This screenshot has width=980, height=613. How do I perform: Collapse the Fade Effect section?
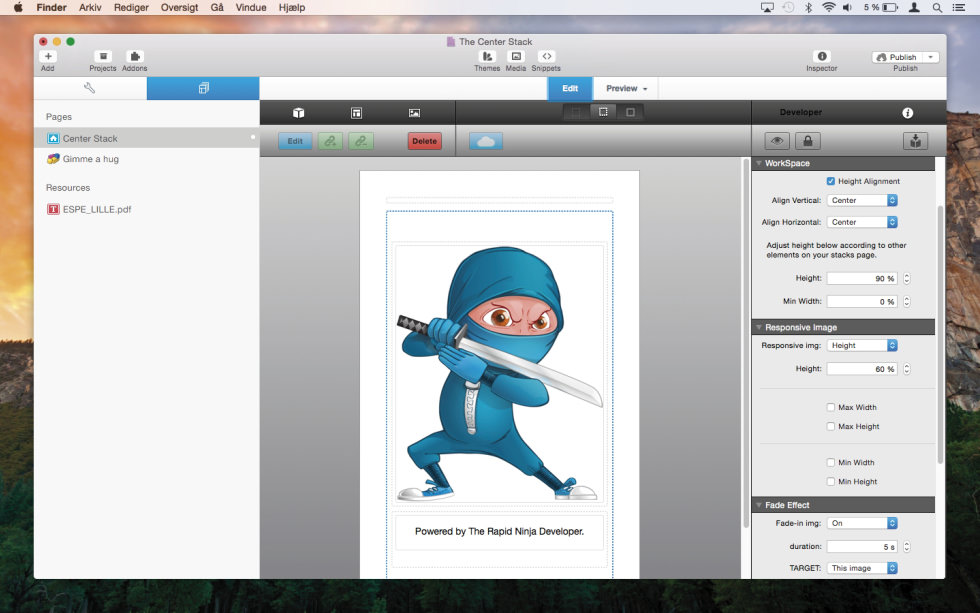[x=759, y=505]
